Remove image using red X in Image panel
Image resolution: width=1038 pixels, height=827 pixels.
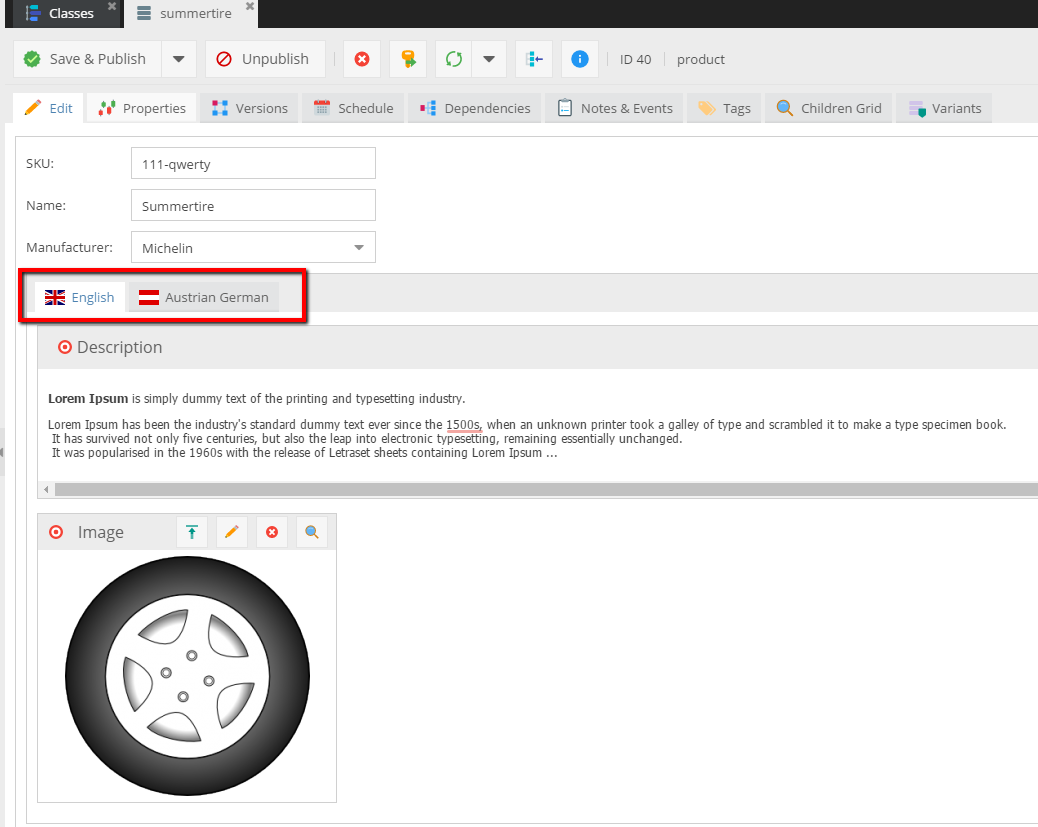(x=272, y=532)
